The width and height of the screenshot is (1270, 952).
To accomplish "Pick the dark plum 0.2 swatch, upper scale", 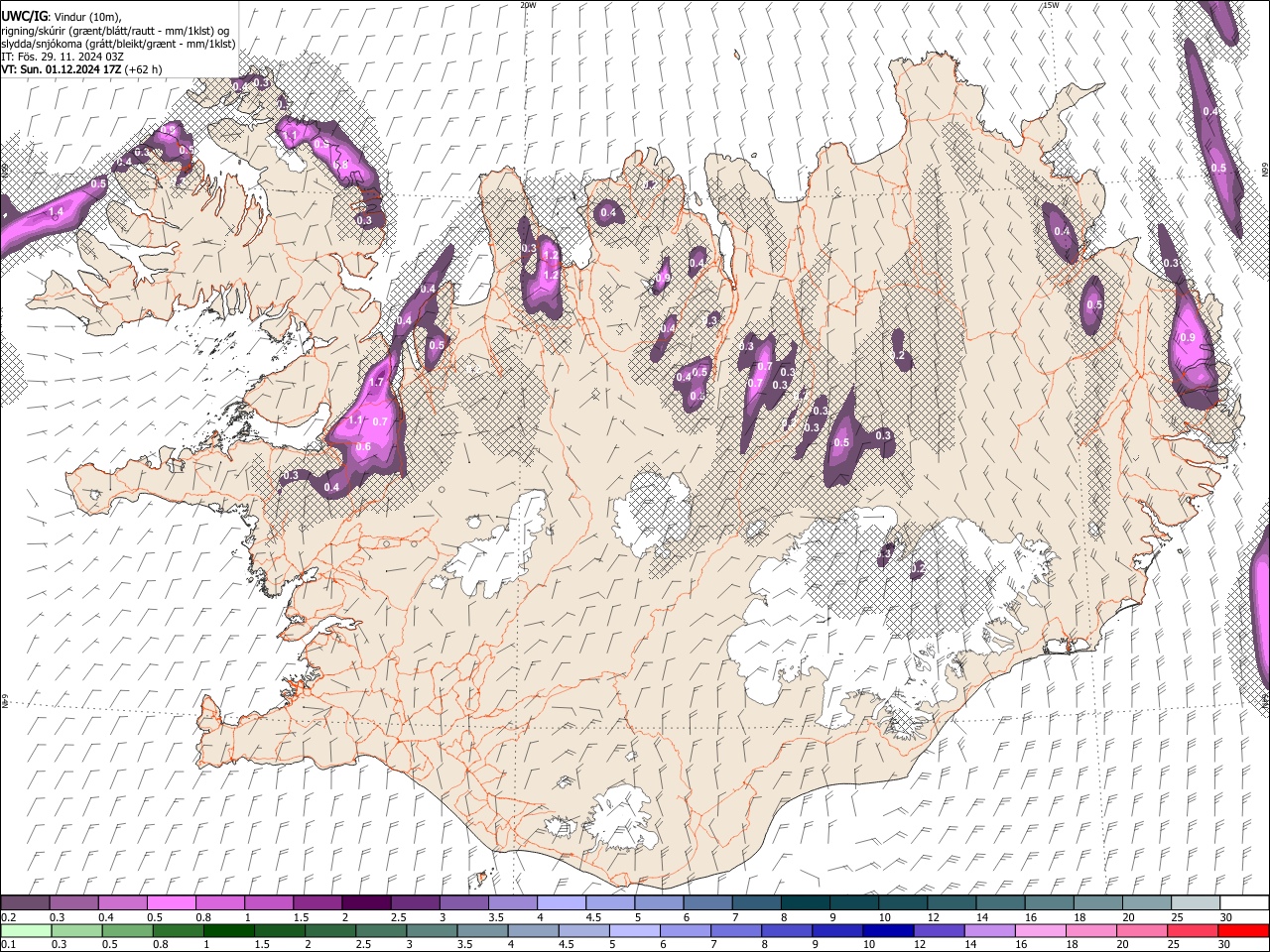I will 25,903.
